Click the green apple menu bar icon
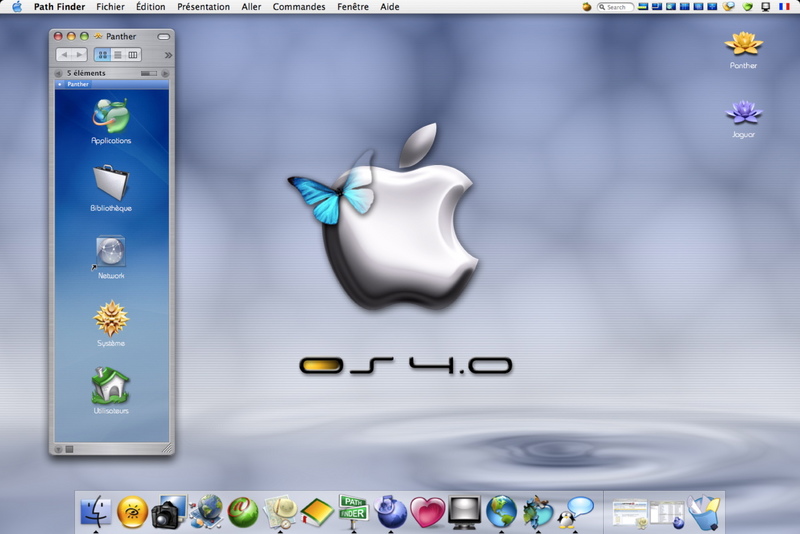Image resolution: width=800 pixels, height=534 pixels. (747, 7)
